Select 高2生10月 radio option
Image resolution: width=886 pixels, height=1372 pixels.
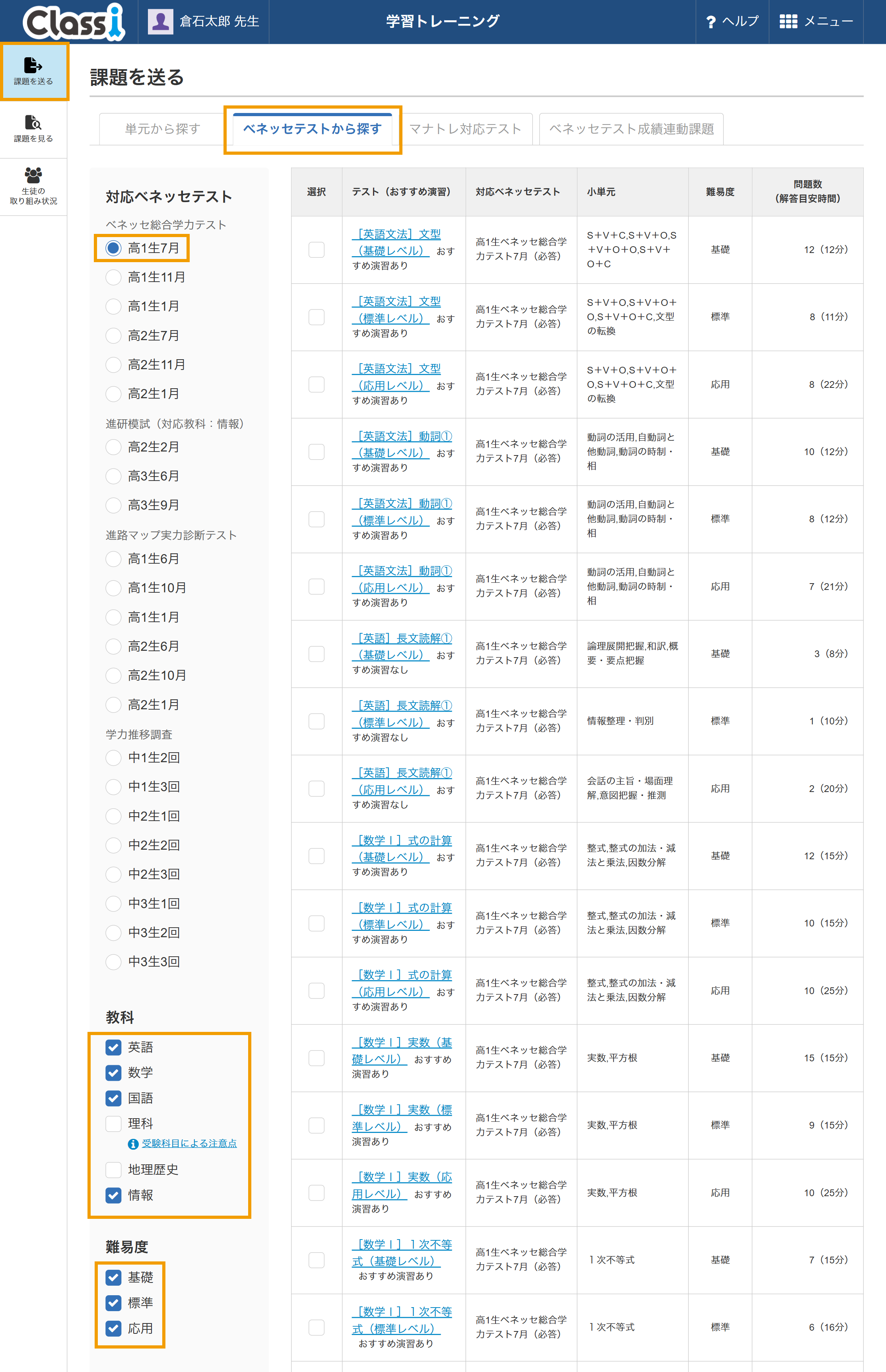click(x=113, y=675)
